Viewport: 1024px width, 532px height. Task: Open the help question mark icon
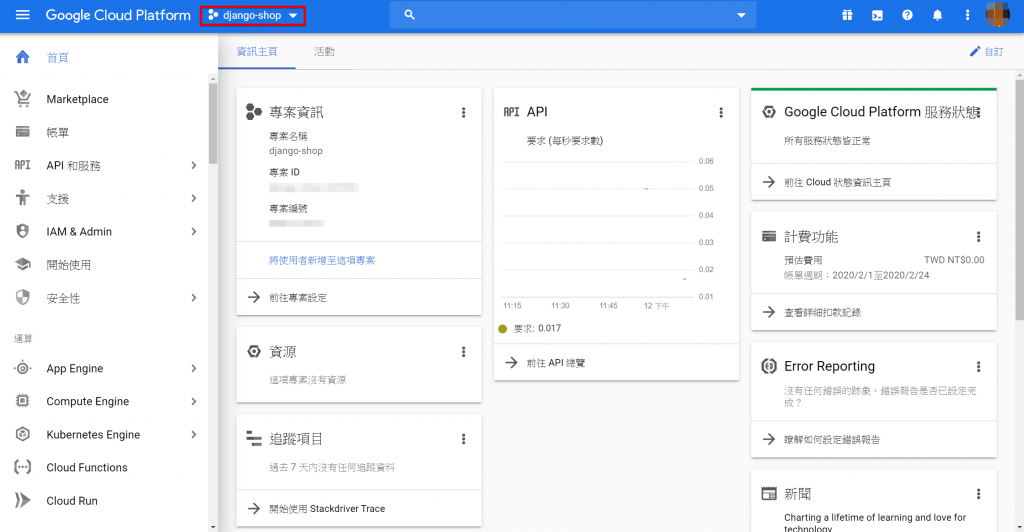(x=907, y=15)
